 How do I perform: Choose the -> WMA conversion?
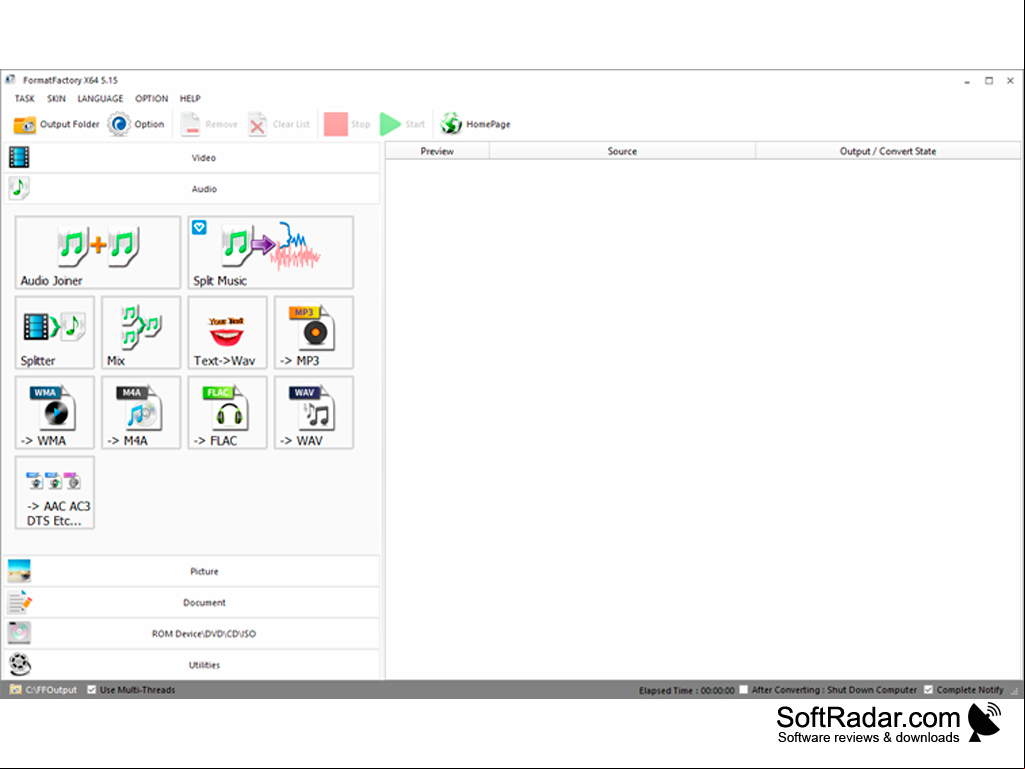[x=55, y=412]
